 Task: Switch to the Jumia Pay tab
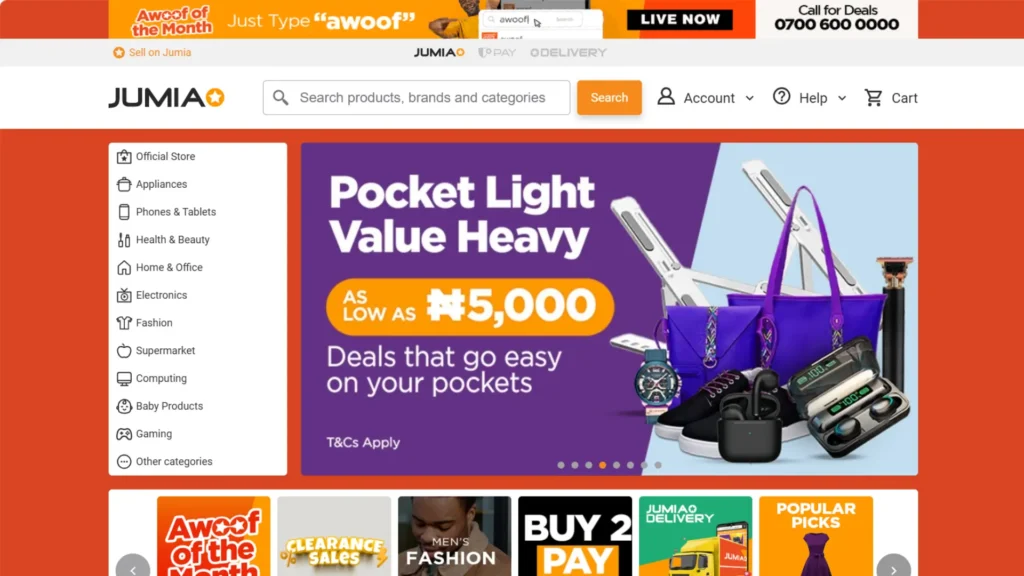(x=497, y=52)
